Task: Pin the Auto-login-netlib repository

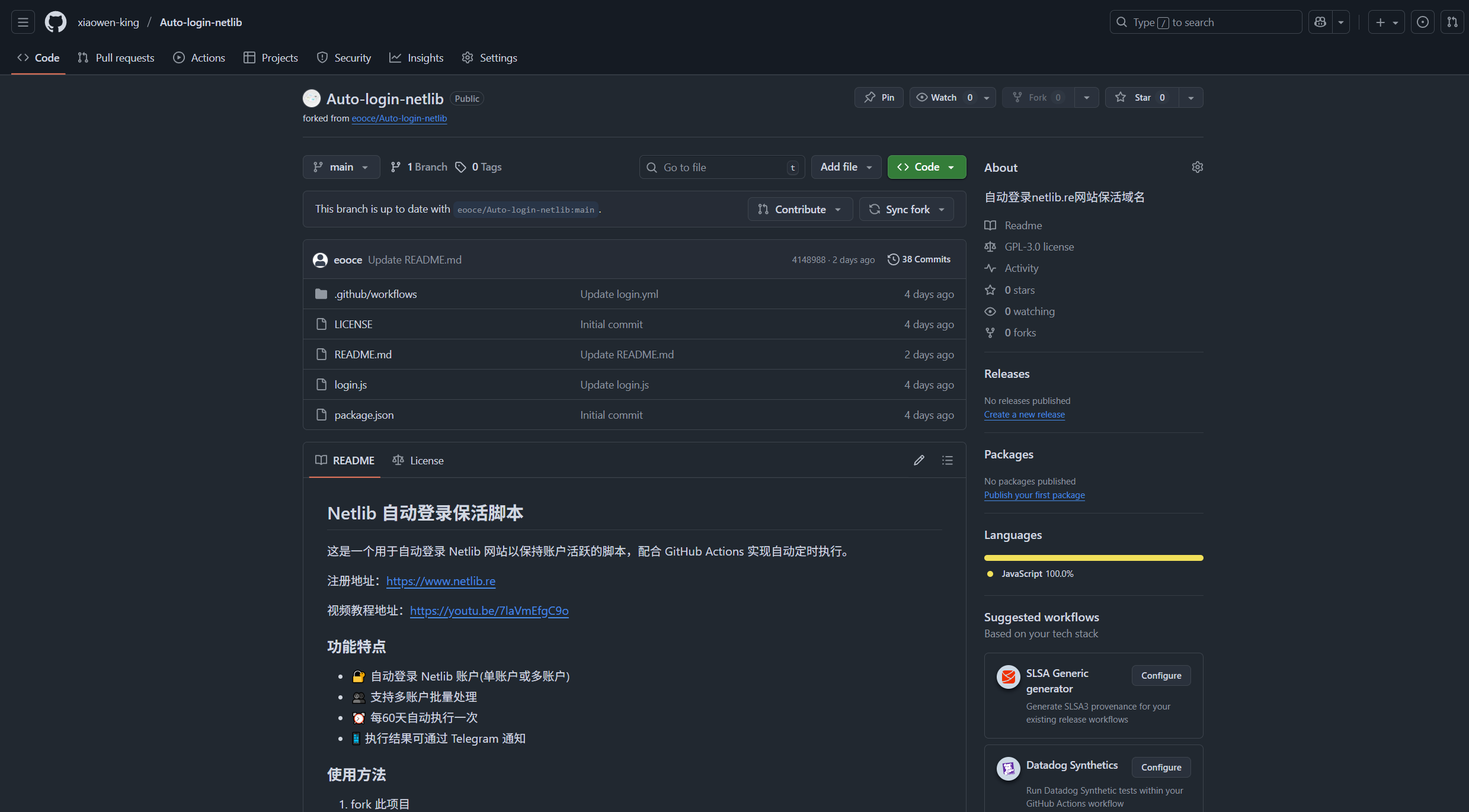Action: click(879, 98)
